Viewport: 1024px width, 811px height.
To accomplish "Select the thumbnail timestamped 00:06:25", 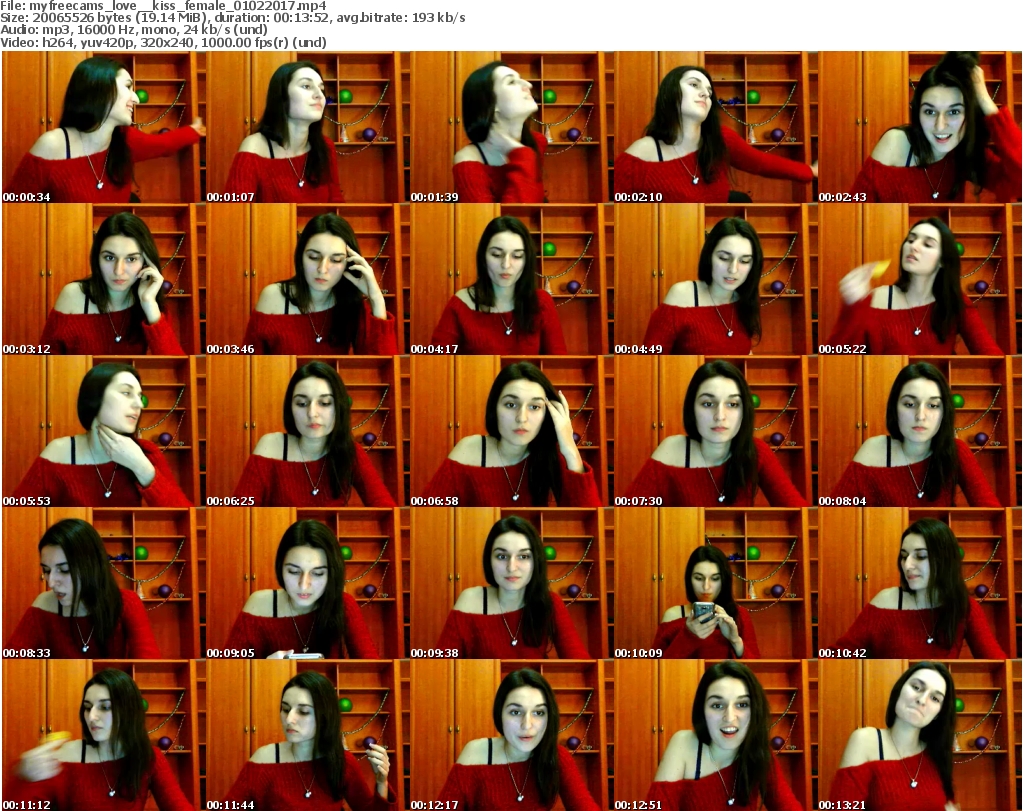I will [308, 432].
